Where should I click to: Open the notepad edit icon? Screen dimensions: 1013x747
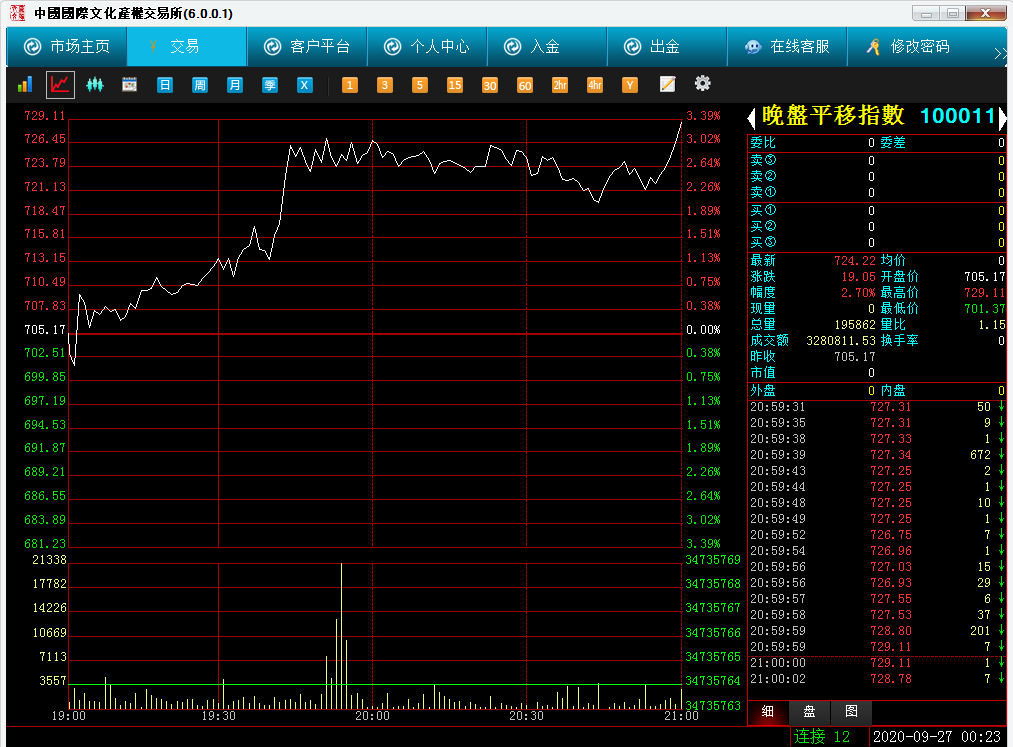coord(667,84)
